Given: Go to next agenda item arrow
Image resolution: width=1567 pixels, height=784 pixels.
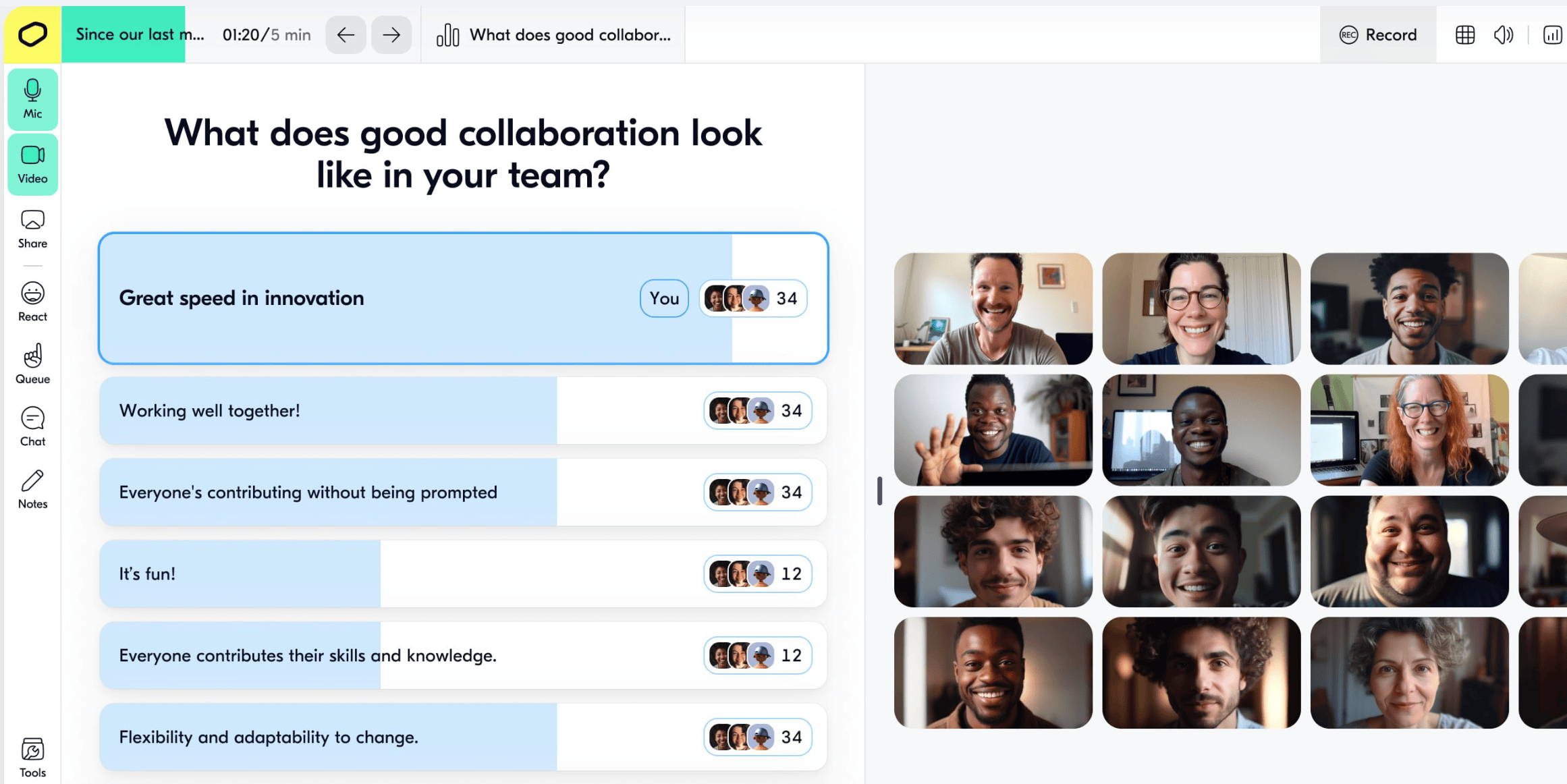Looking at the screenshot, I should (391, 34).
